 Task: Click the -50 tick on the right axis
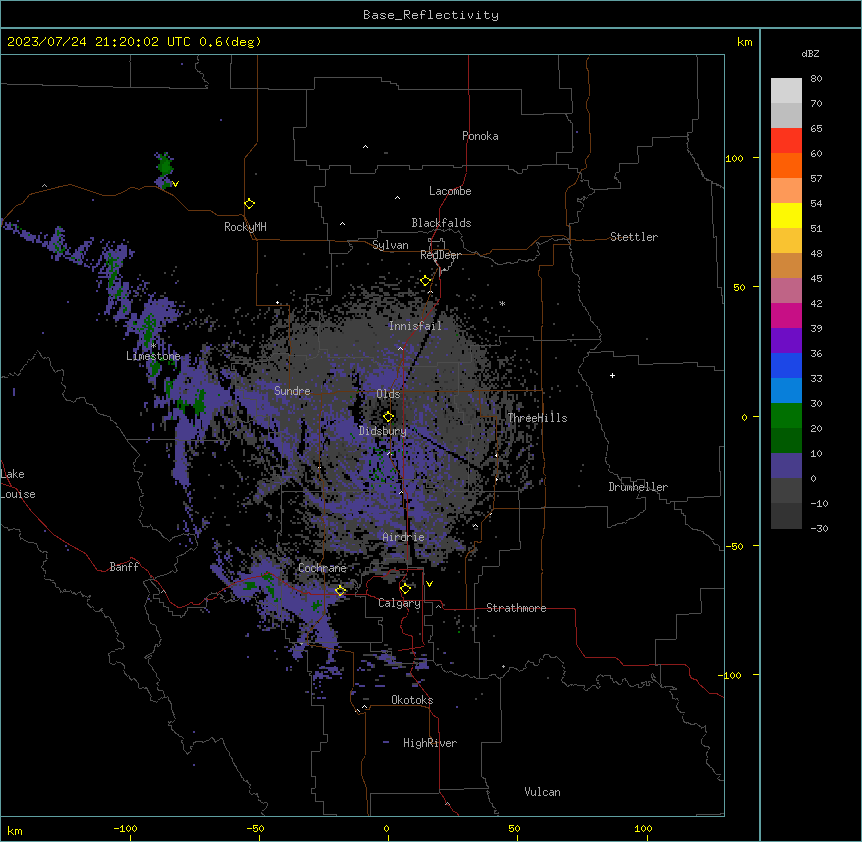[734, 546]
